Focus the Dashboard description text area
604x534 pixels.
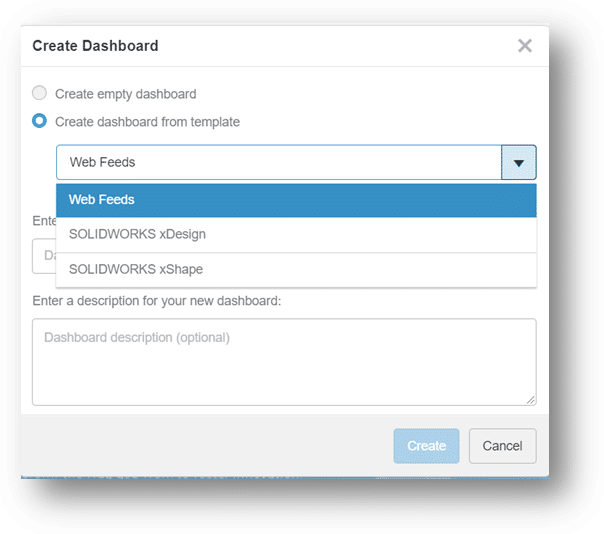[283, 362]
